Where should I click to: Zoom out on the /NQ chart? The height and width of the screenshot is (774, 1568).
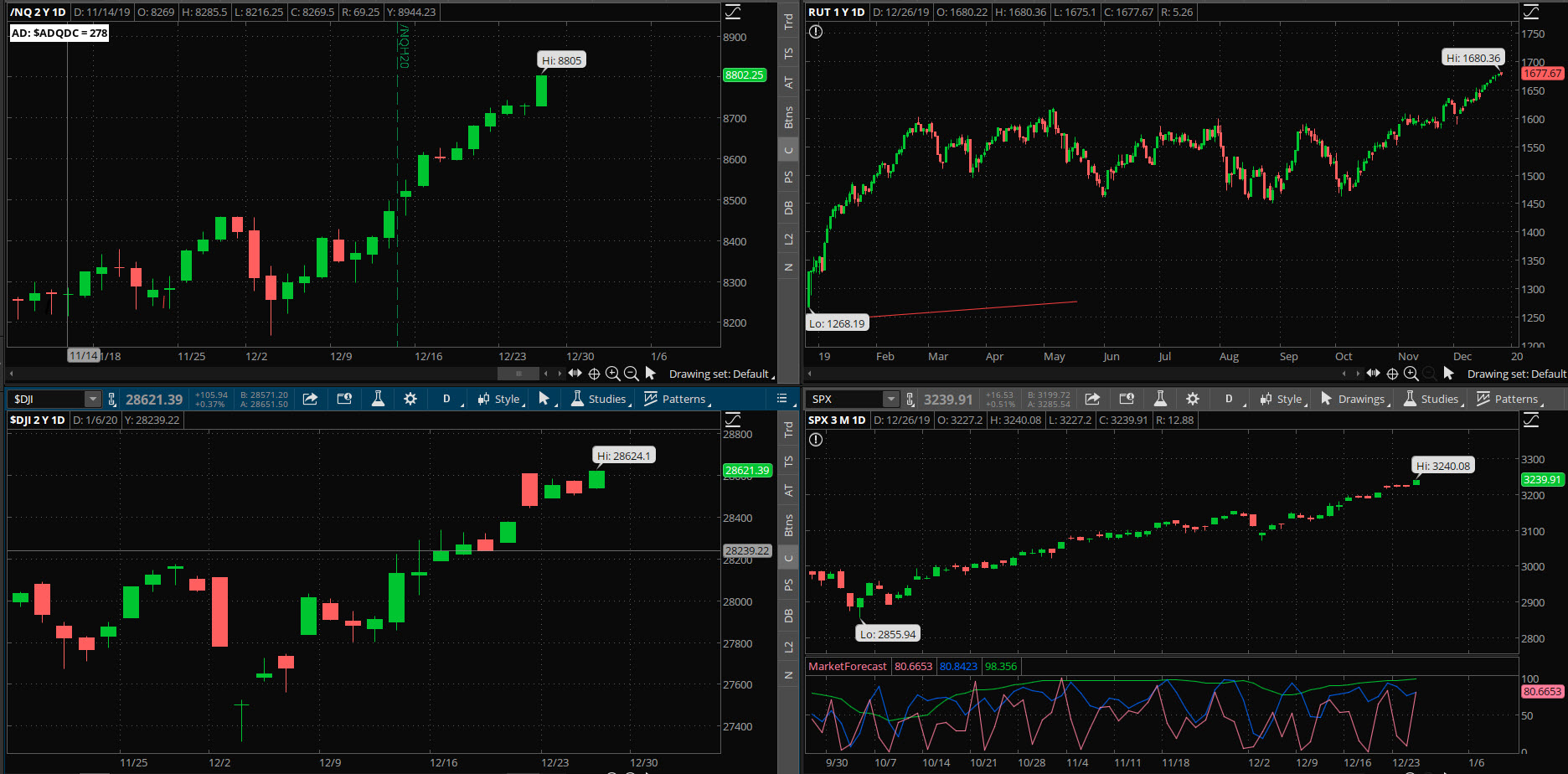pyautogui.click(x=632, y=374)
